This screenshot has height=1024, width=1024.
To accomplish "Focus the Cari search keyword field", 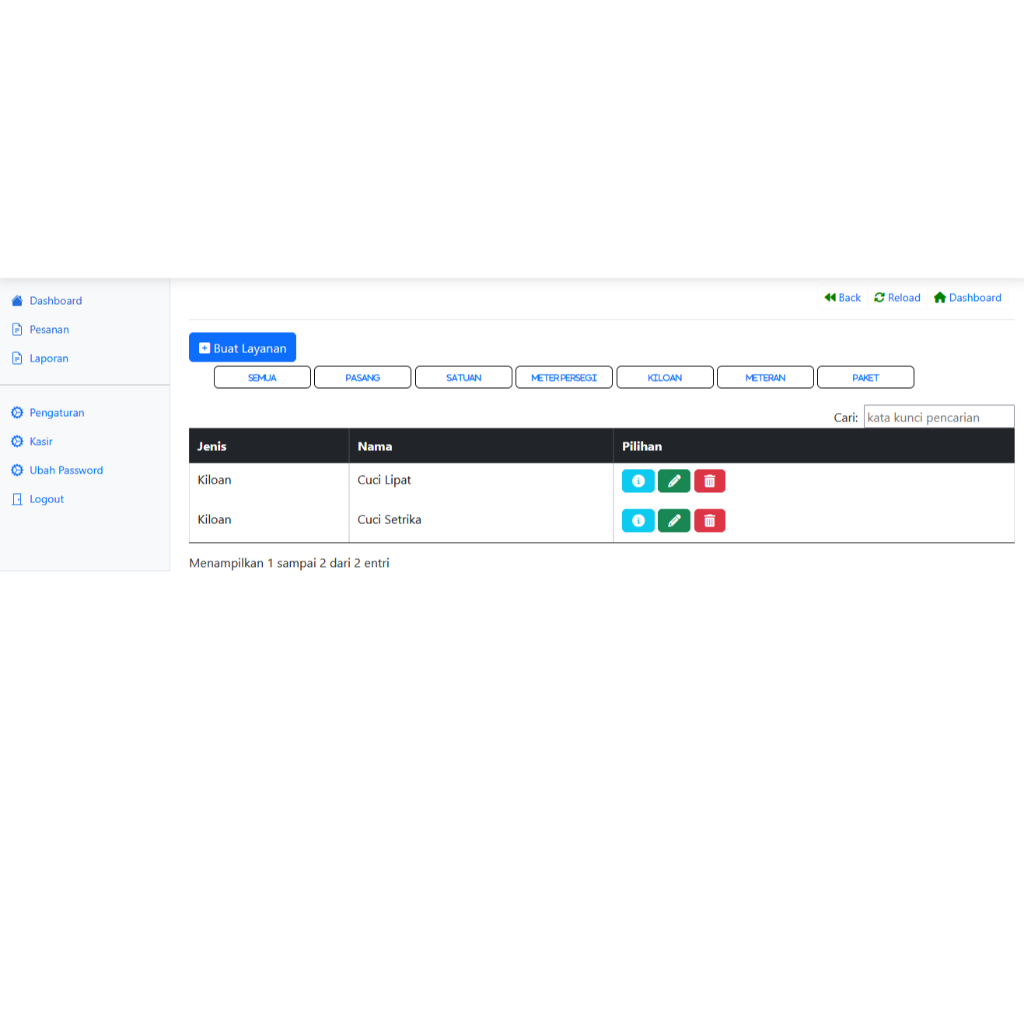I will click(x=939, y=417).
